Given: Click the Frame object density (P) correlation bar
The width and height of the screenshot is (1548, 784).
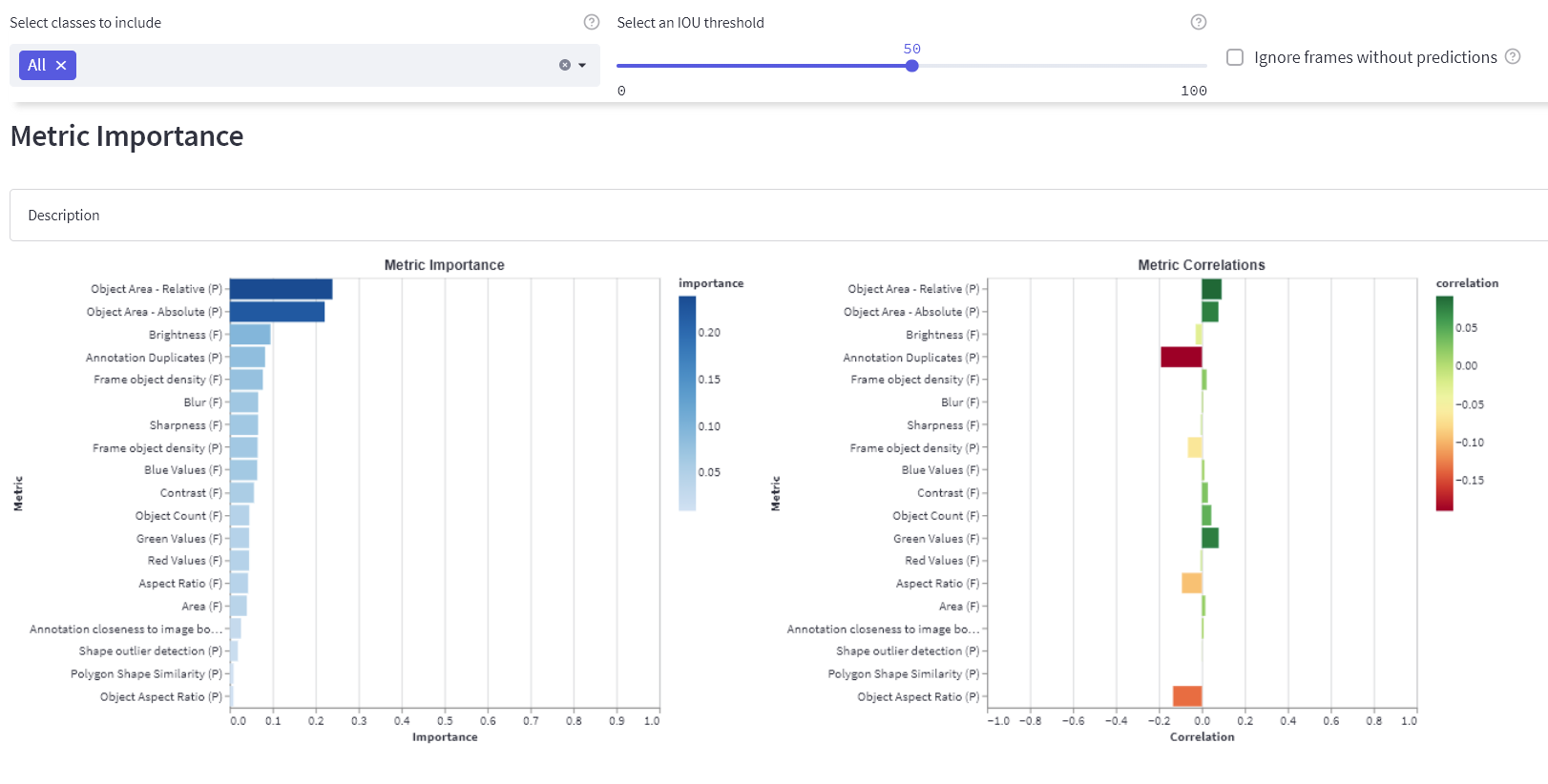Looking at the screenshot, I should tap(1195, 447).
